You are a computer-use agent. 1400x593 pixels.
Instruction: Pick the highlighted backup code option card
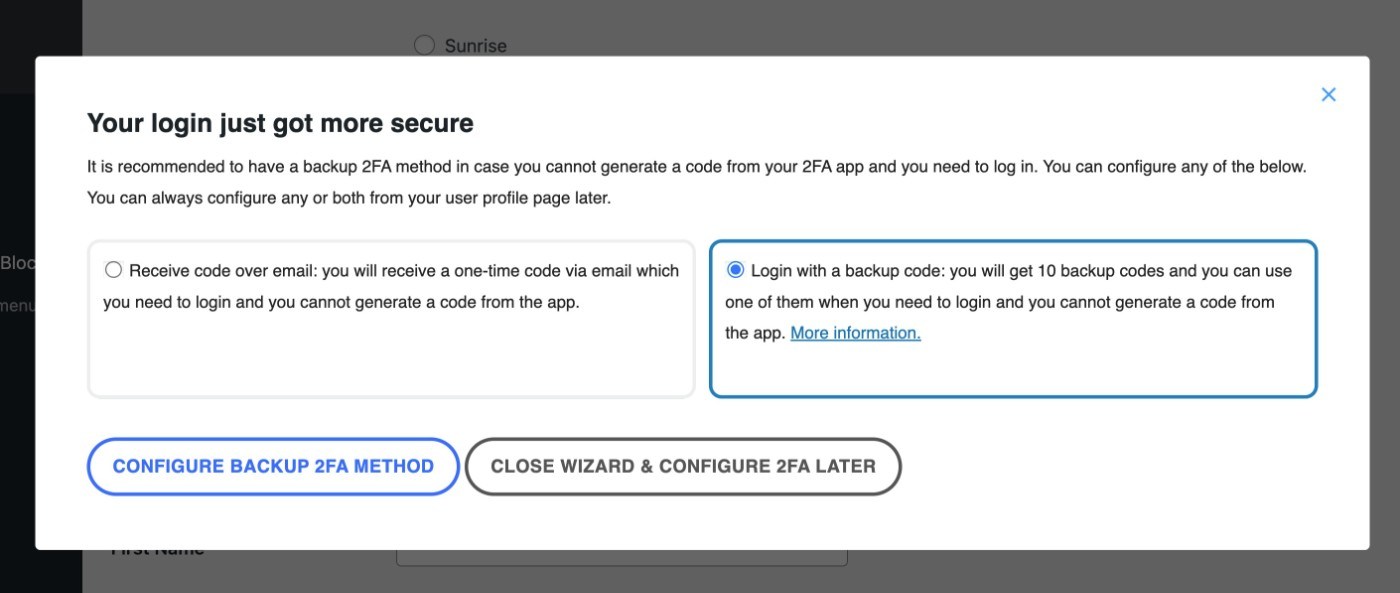coord(1013,319)
